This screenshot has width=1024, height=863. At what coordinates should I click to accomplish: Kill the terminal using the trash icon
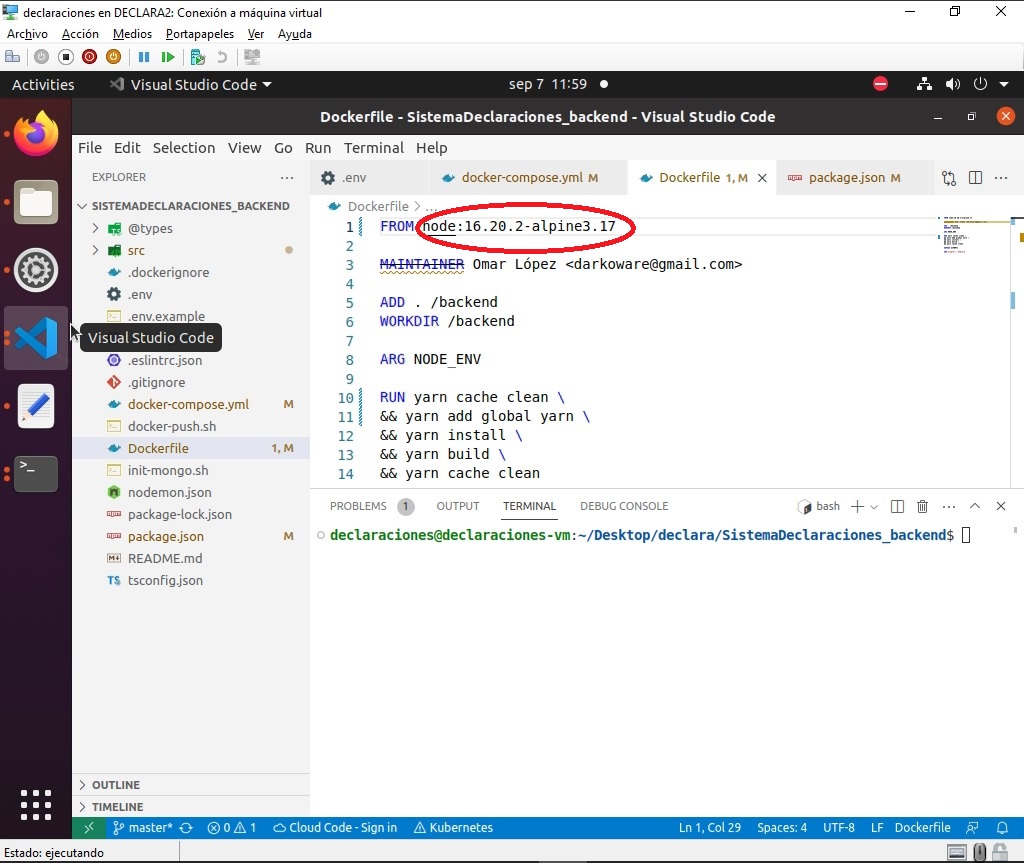coord(922,507)
